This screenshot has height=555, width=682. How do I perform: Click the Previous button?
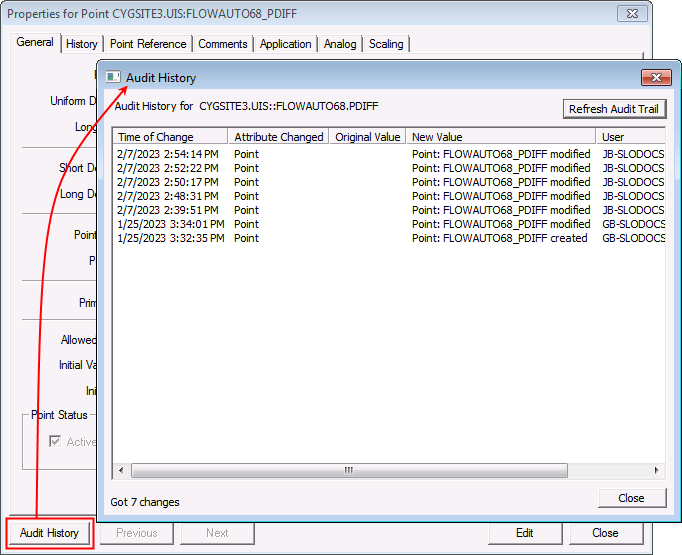tap(137, 533)
